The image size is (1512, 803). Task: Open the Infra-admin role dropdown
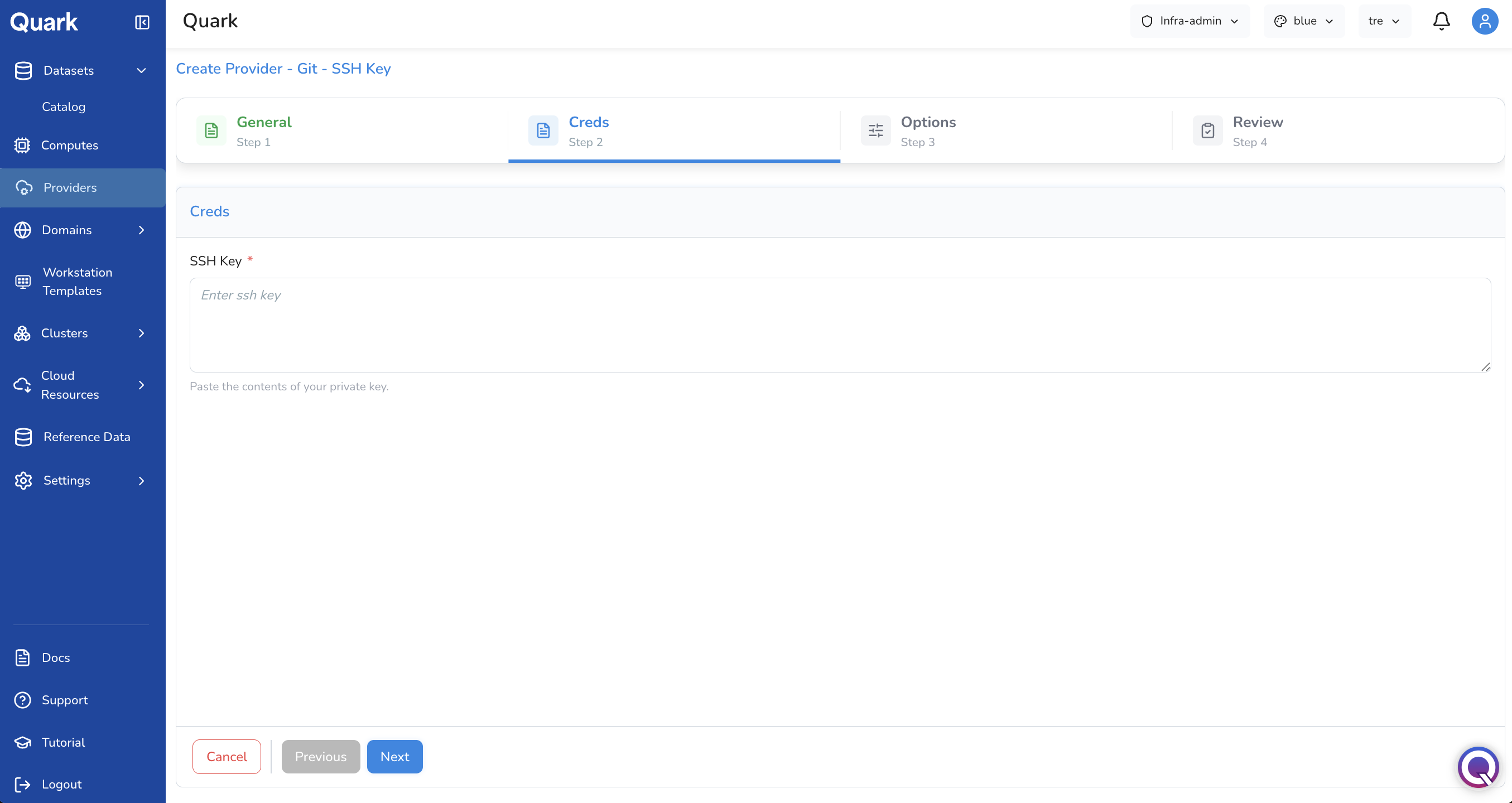1190,21
